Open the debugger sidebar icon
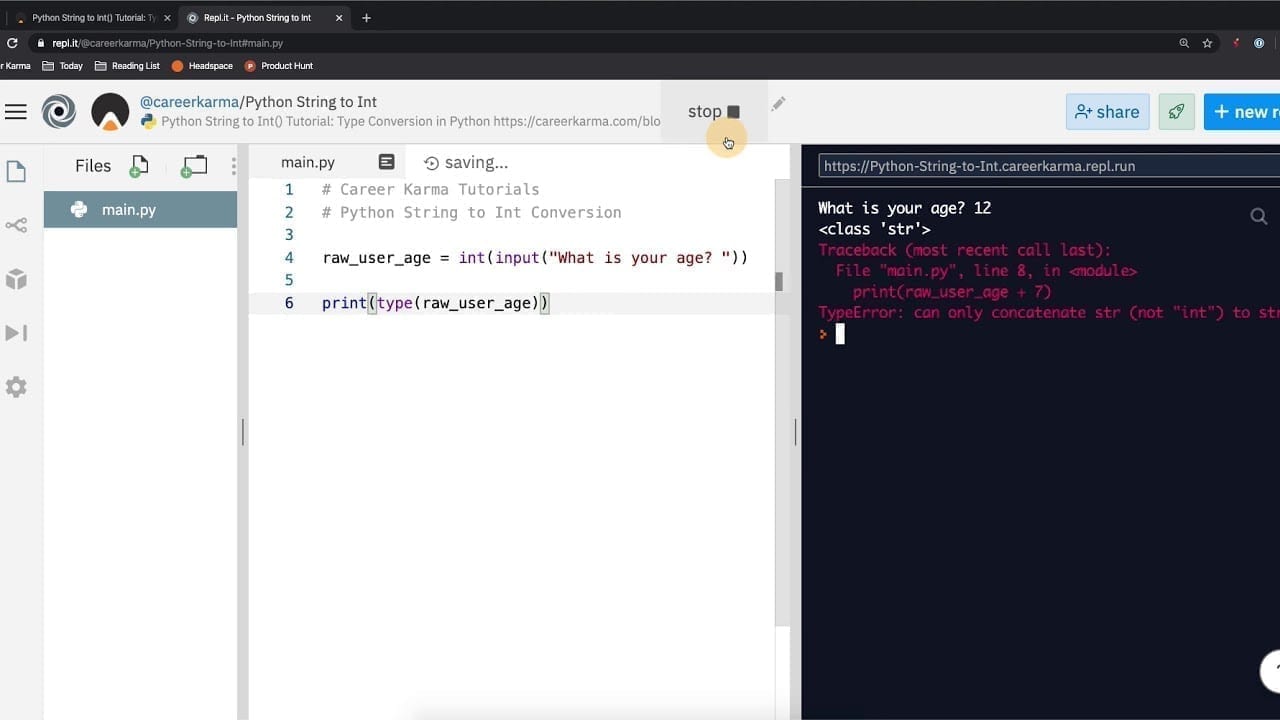The width and height of the screenshot is (1280, 720). click(16, 333)
